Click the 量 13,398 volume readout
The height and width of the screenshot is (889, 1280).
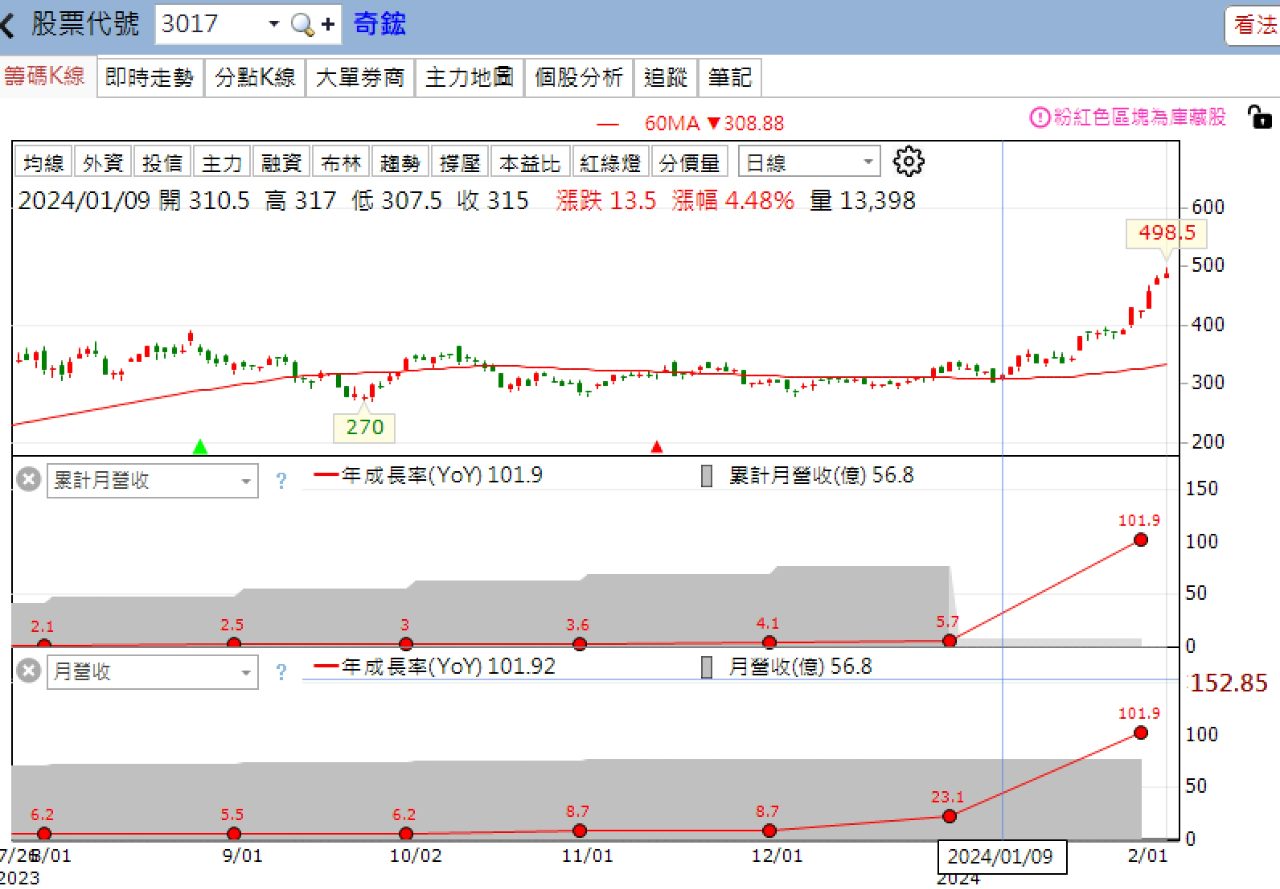862,201
